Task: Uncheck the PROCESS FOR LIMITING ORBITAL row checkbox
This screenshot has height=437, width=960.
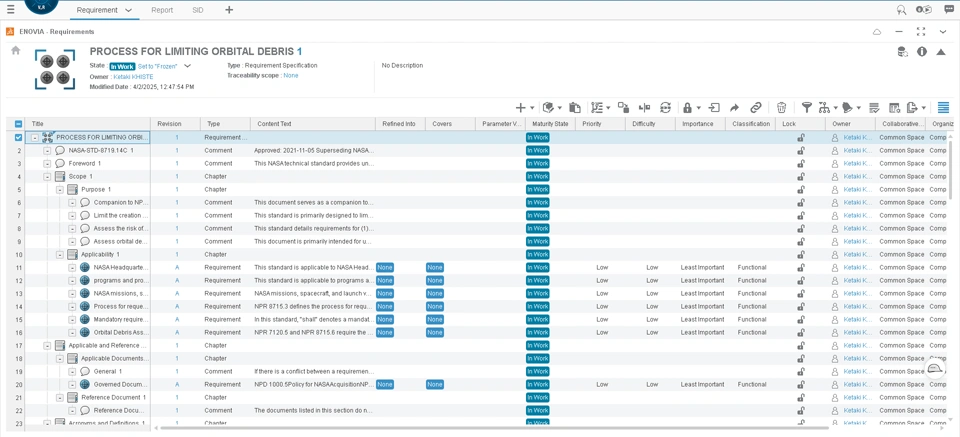Action: pyautogui.click(x=18, y=138)
